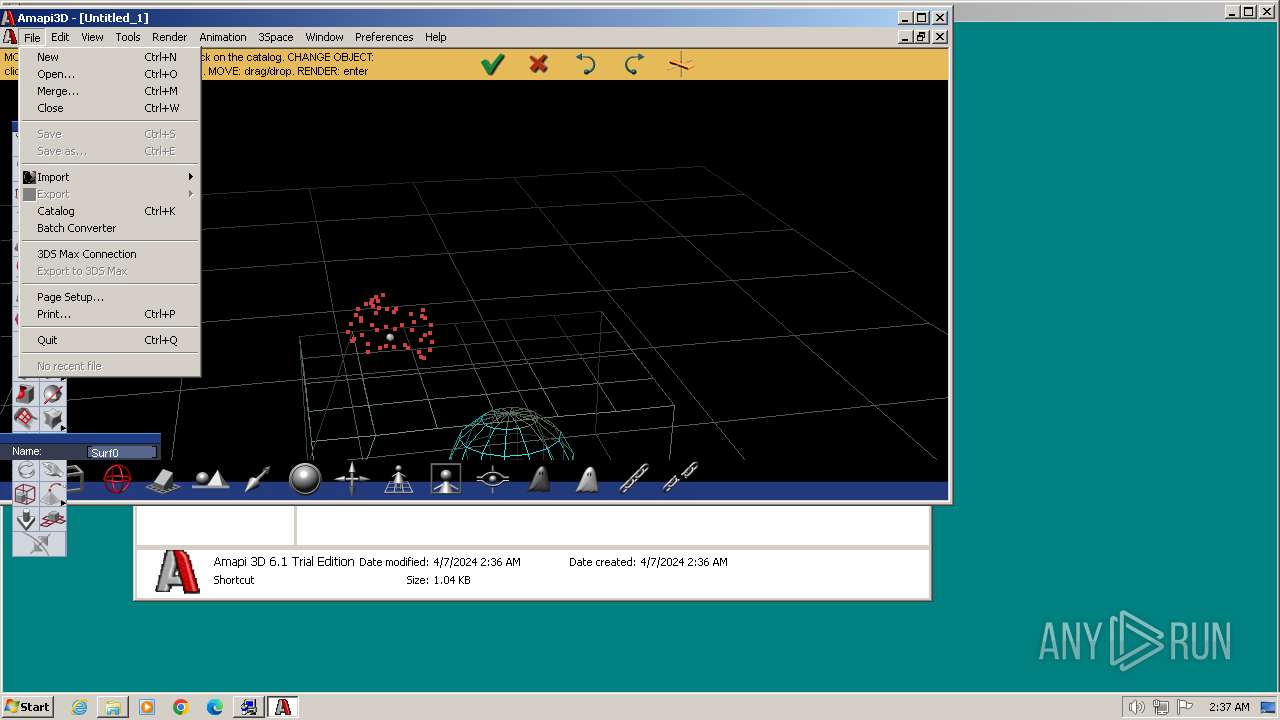Expand the Import submenu arrow
The image size is (1280, 720).
190,177
